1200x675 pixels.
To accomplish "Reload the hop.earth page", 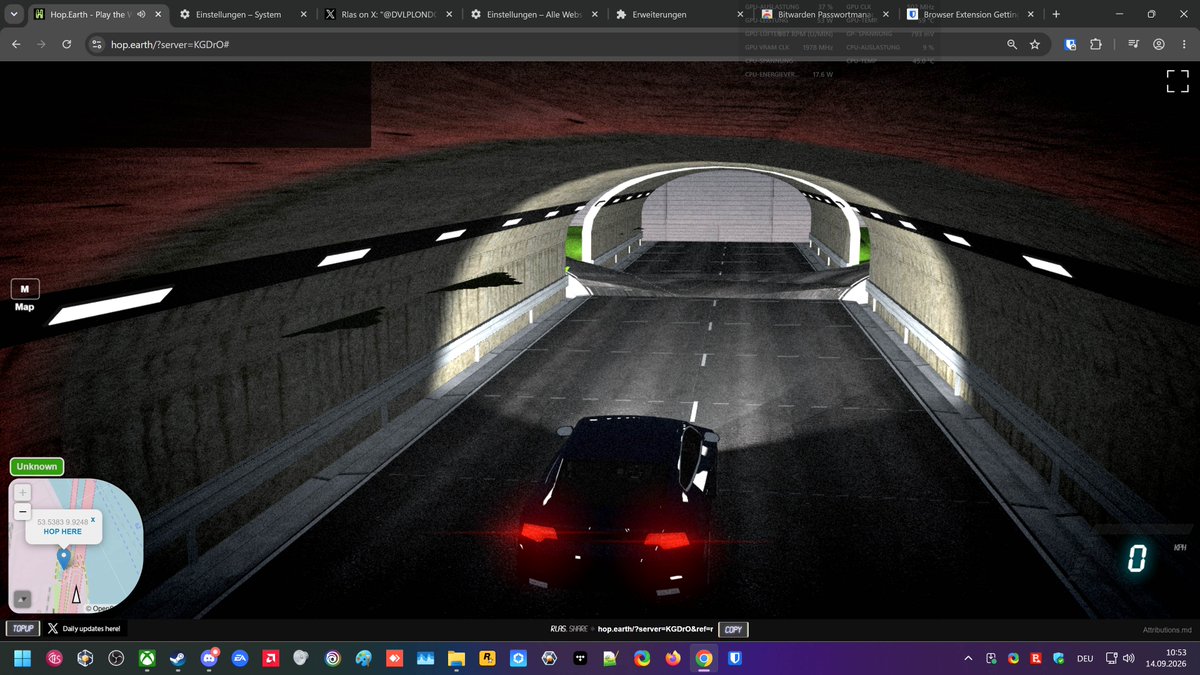I will (x=66, y=45).
